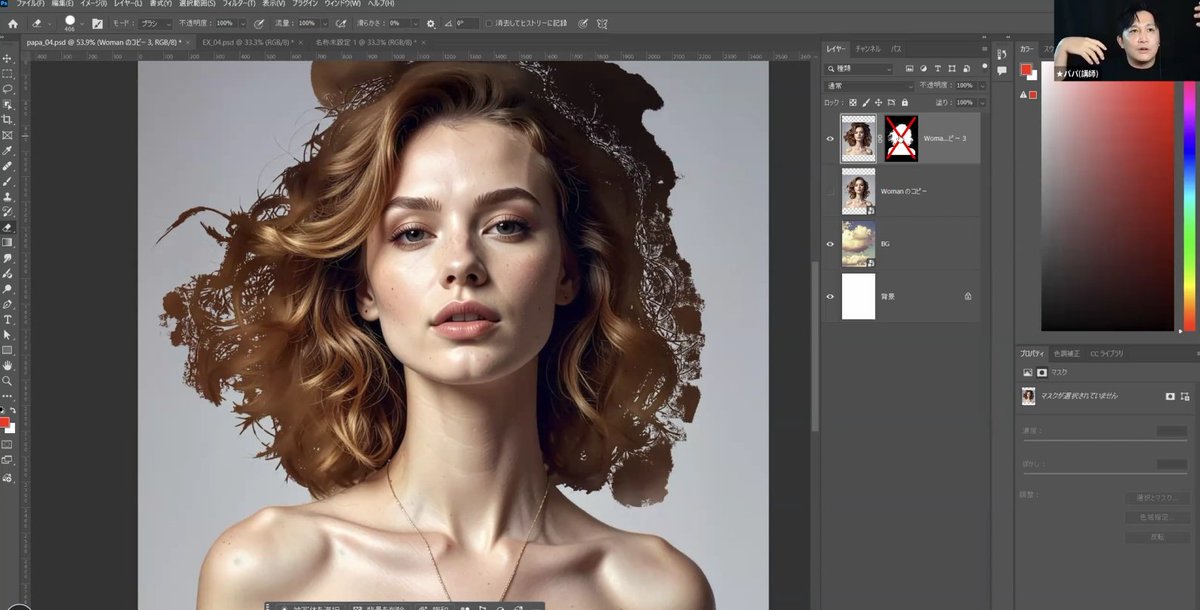The width and height of the screenshot is (1200, 610).
Task: Enable 消去してヒストリーに記録 checkbox
Action: (x=488, y=23)
